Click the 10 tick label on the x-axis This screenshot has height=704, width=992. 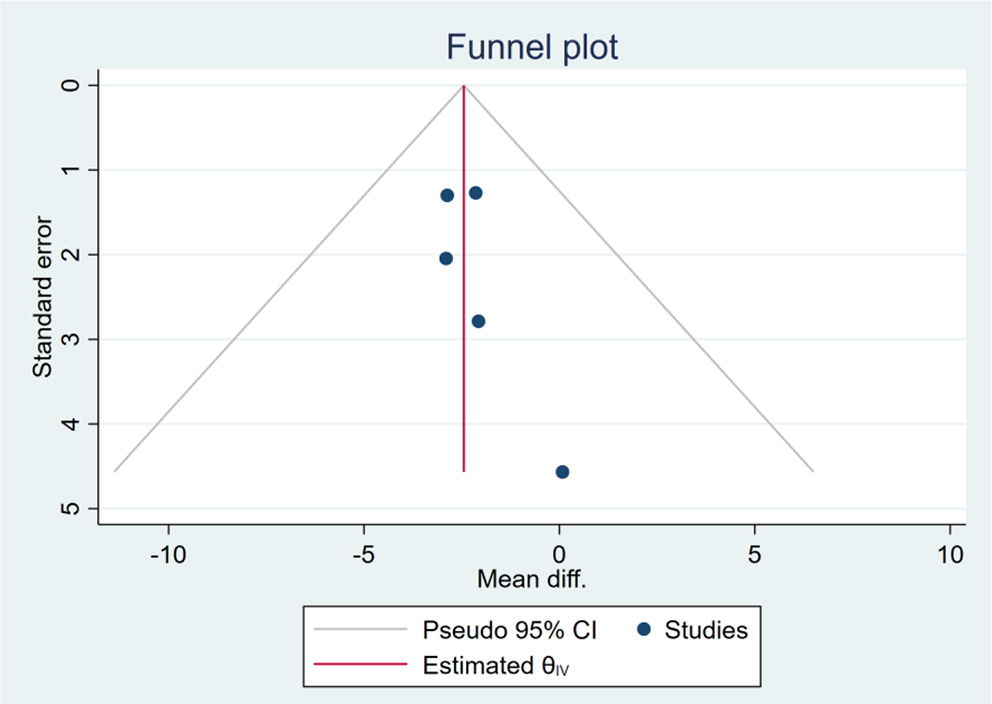tap(950, 554)
